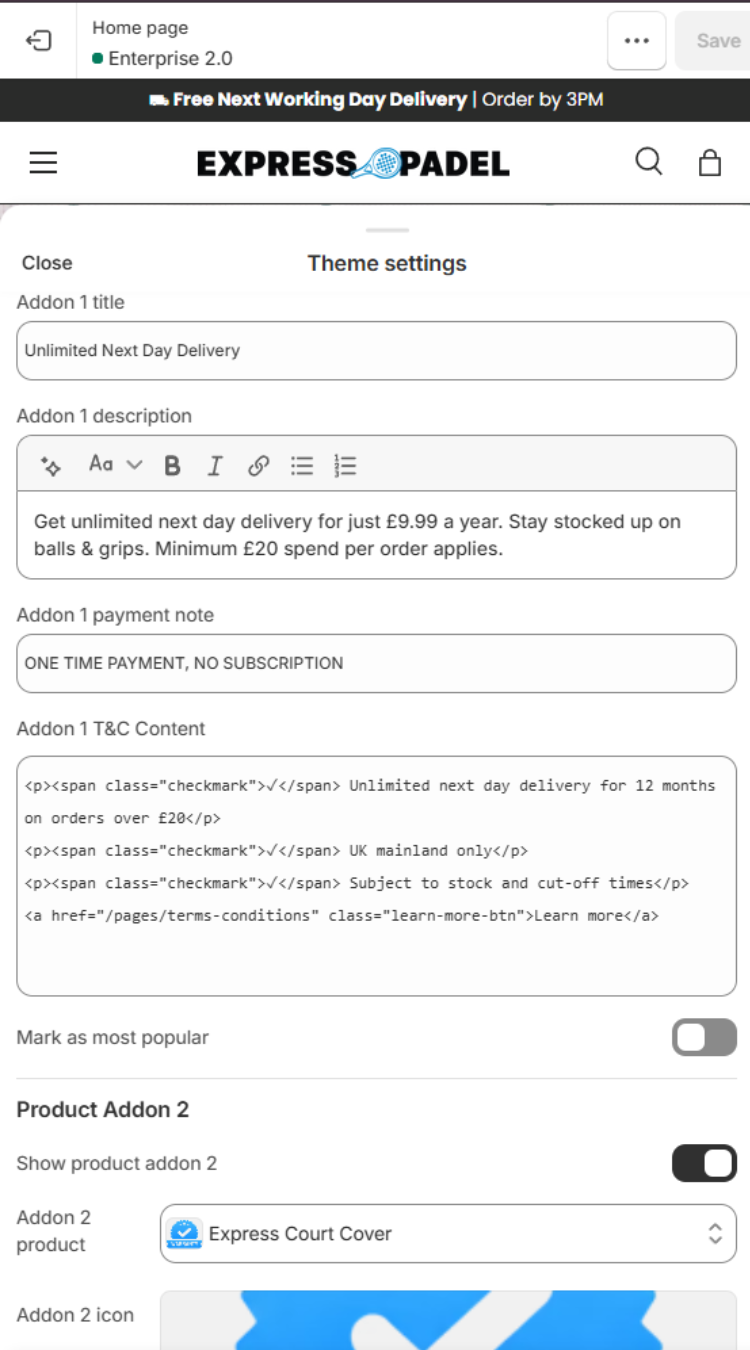Open the hamburger navigation menu
The height and width of the screenshot is (1350, 750).
[43, 163]
